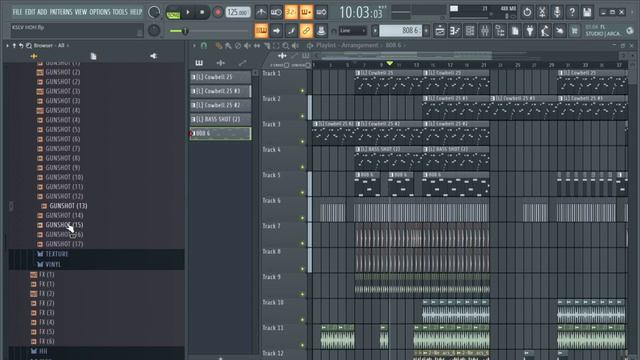Select the 808 6 pattern in picker
640x360 pixels.
tap(220, 133)
